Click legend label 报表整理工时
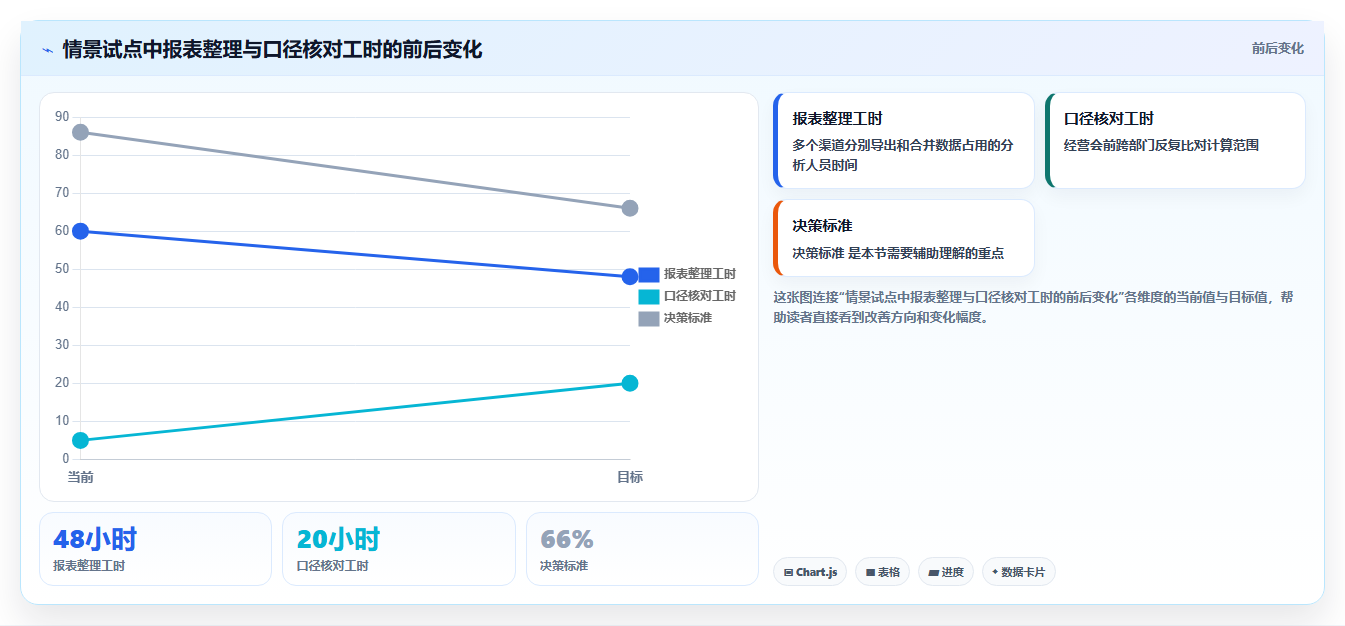This screenshot has height=626, width=1345. point(700,274)
